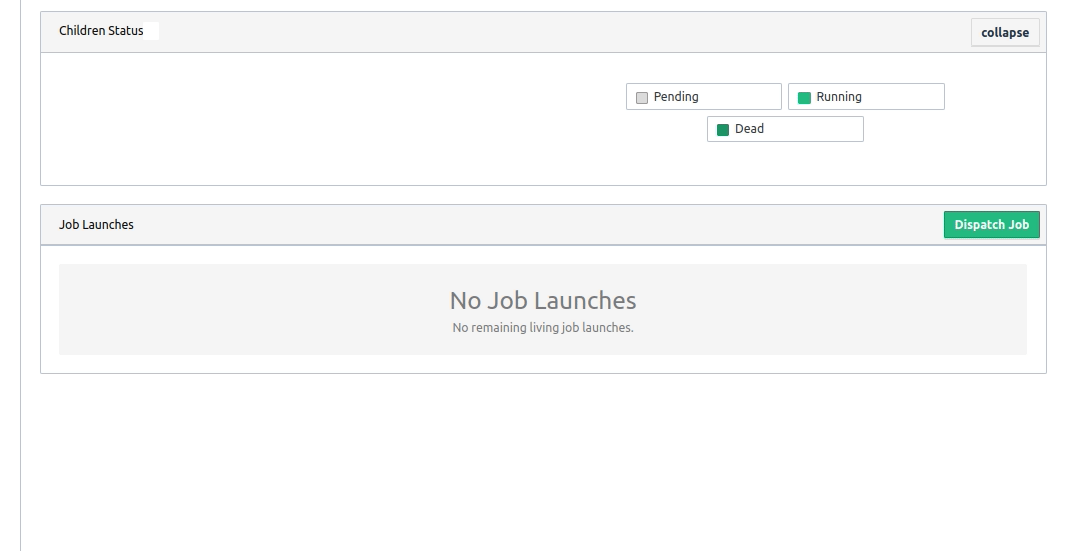
Task: Select the Job Launches heading
Action: pyautogui.click(x=96, y=224)
